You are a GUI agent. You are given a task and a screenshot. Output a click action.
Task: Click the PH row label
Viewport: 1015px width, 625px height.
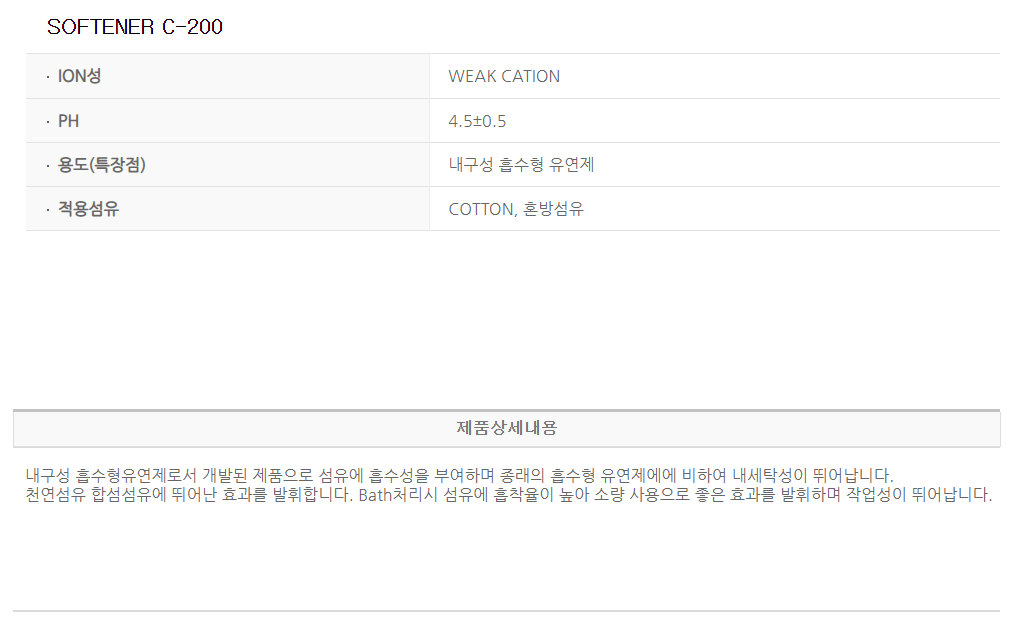[x=68, y=121]
